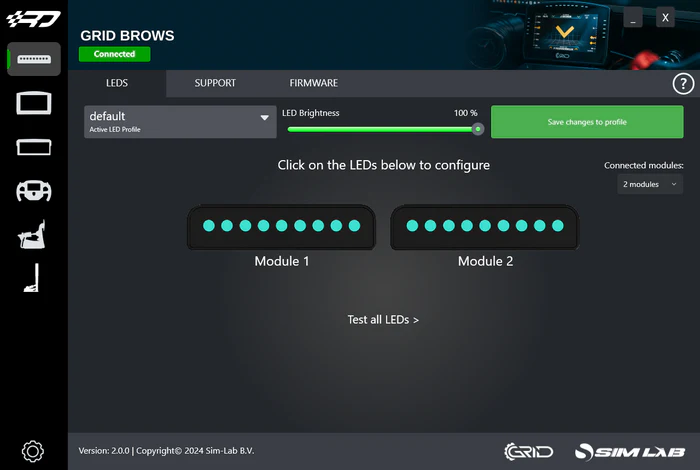Toggle first LED of Module 1
The width and height of the screenshot is (700, 470).
click(209, 225)
